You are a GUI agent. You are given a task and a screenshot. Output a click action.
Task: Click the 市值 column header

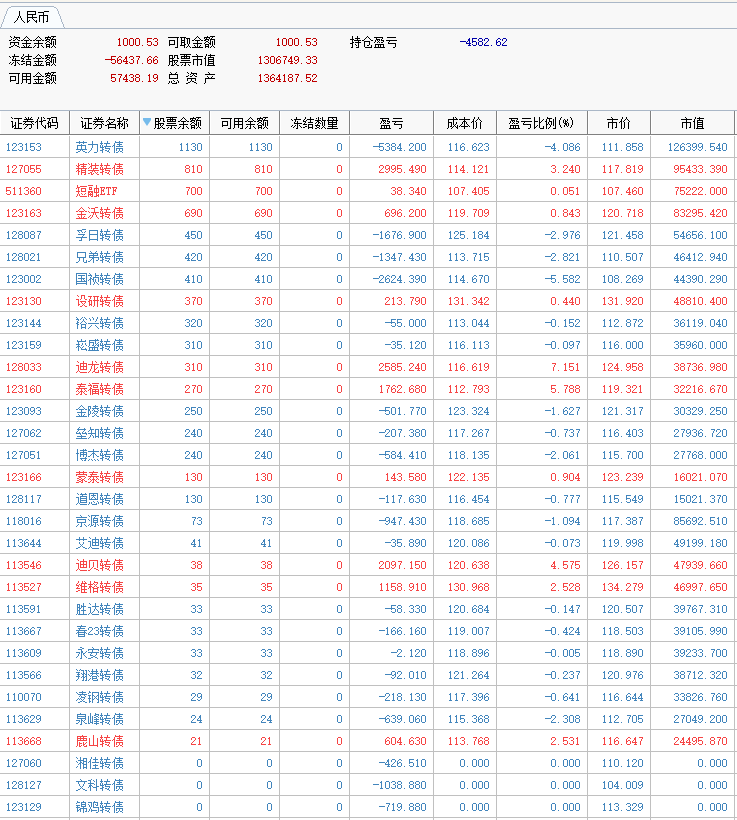point(693,123)
